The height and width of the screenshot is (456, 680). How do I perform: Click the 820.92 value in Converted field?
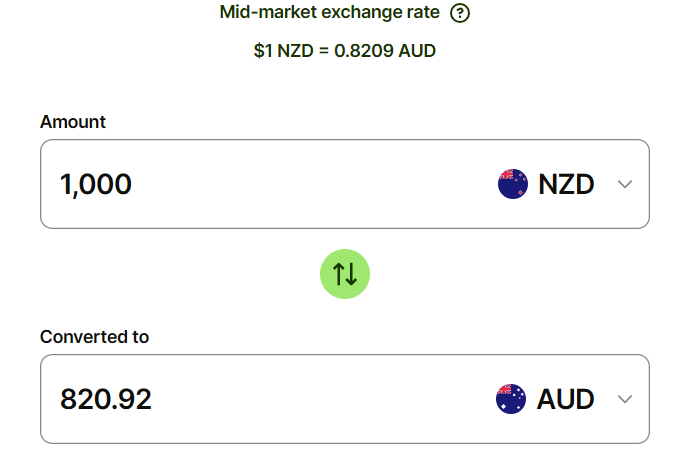(x=106, y=399)
